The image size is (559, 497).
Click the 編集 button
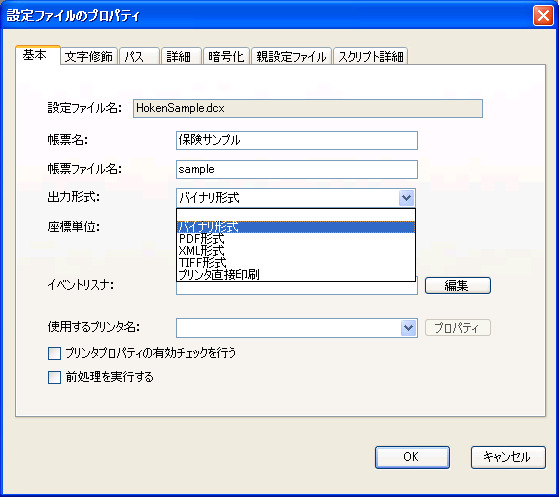pyautogui.click(x=458, y=286)
